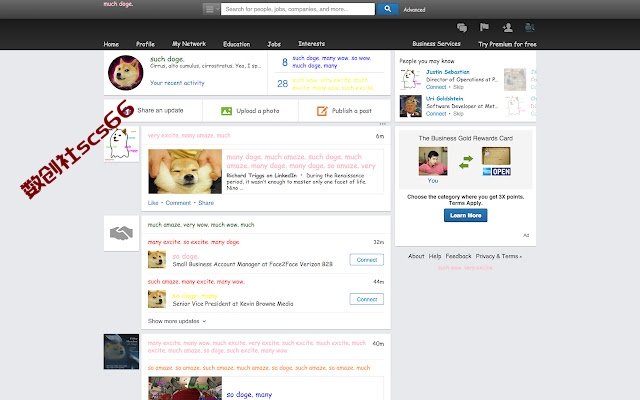Click Upload a photo label
Viewport: 640px width, 400px height.
258,111
